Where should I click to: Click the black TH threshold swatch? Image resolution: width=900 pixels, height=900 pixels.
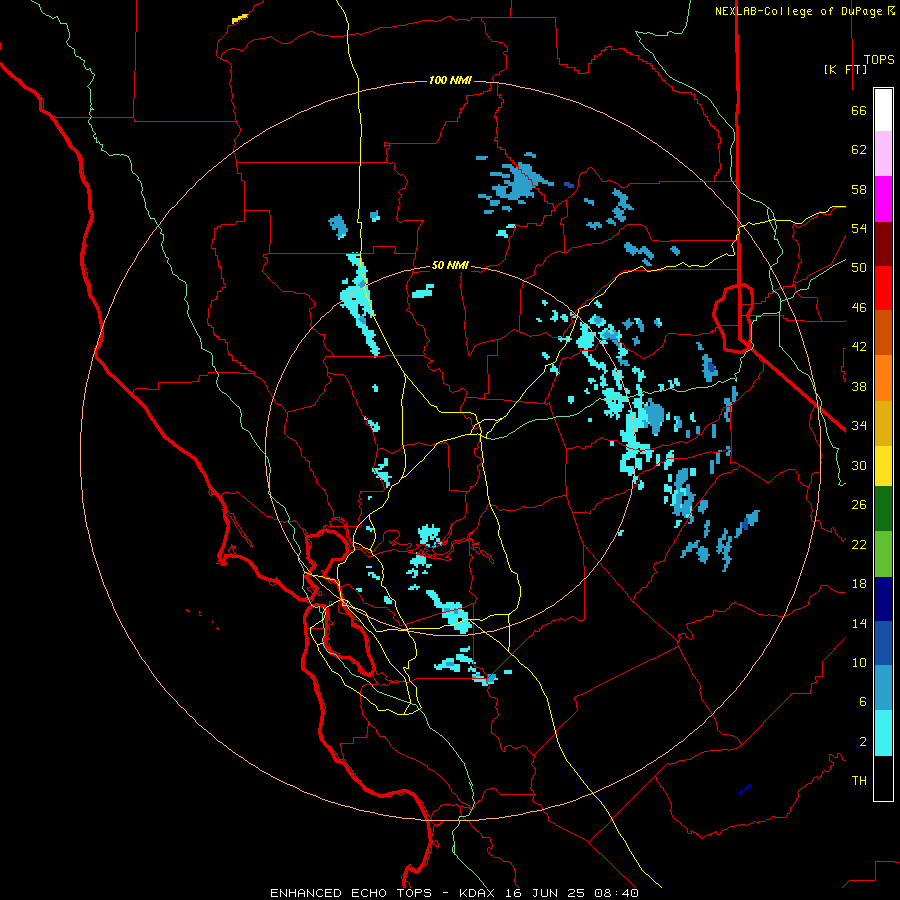click(883, 778)
